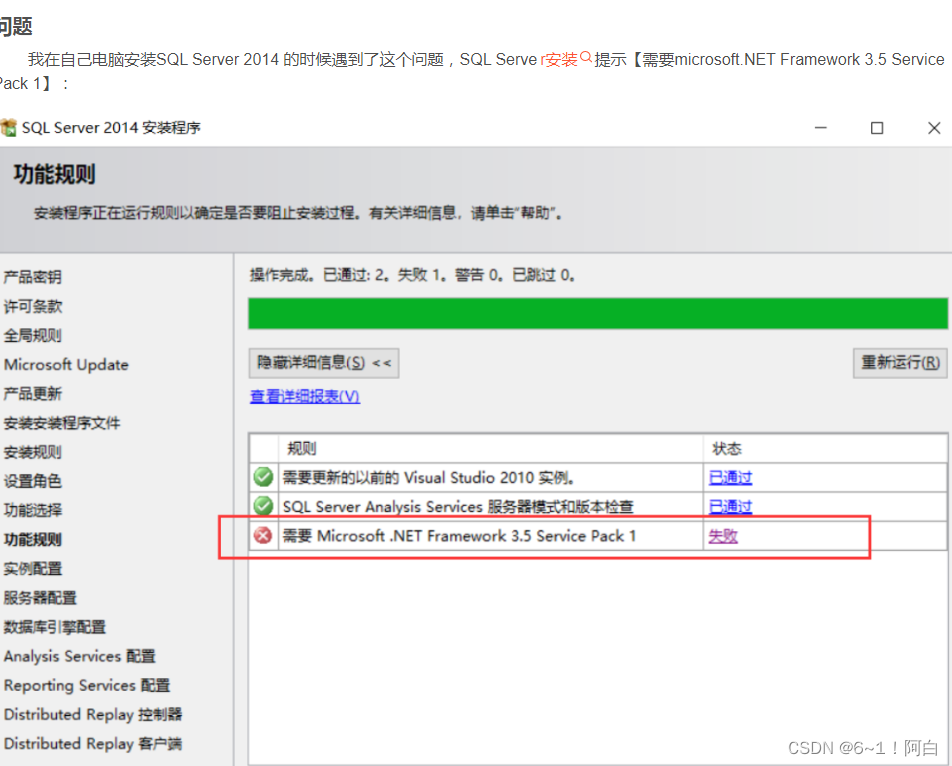
Task: Select 产品更新 step in sidebar
Action: click(33, 394)
